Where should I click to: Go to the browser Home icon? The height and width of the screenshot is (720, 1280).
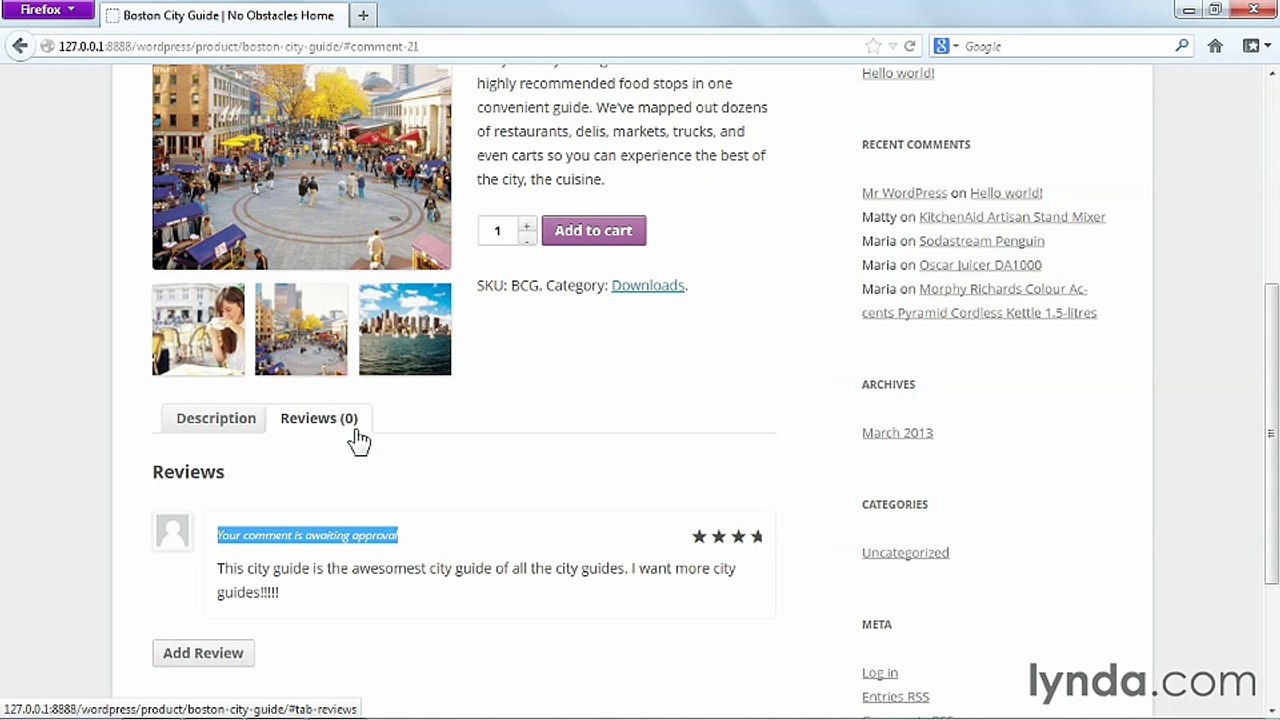pyautogui.click(x=1215, y=46)
